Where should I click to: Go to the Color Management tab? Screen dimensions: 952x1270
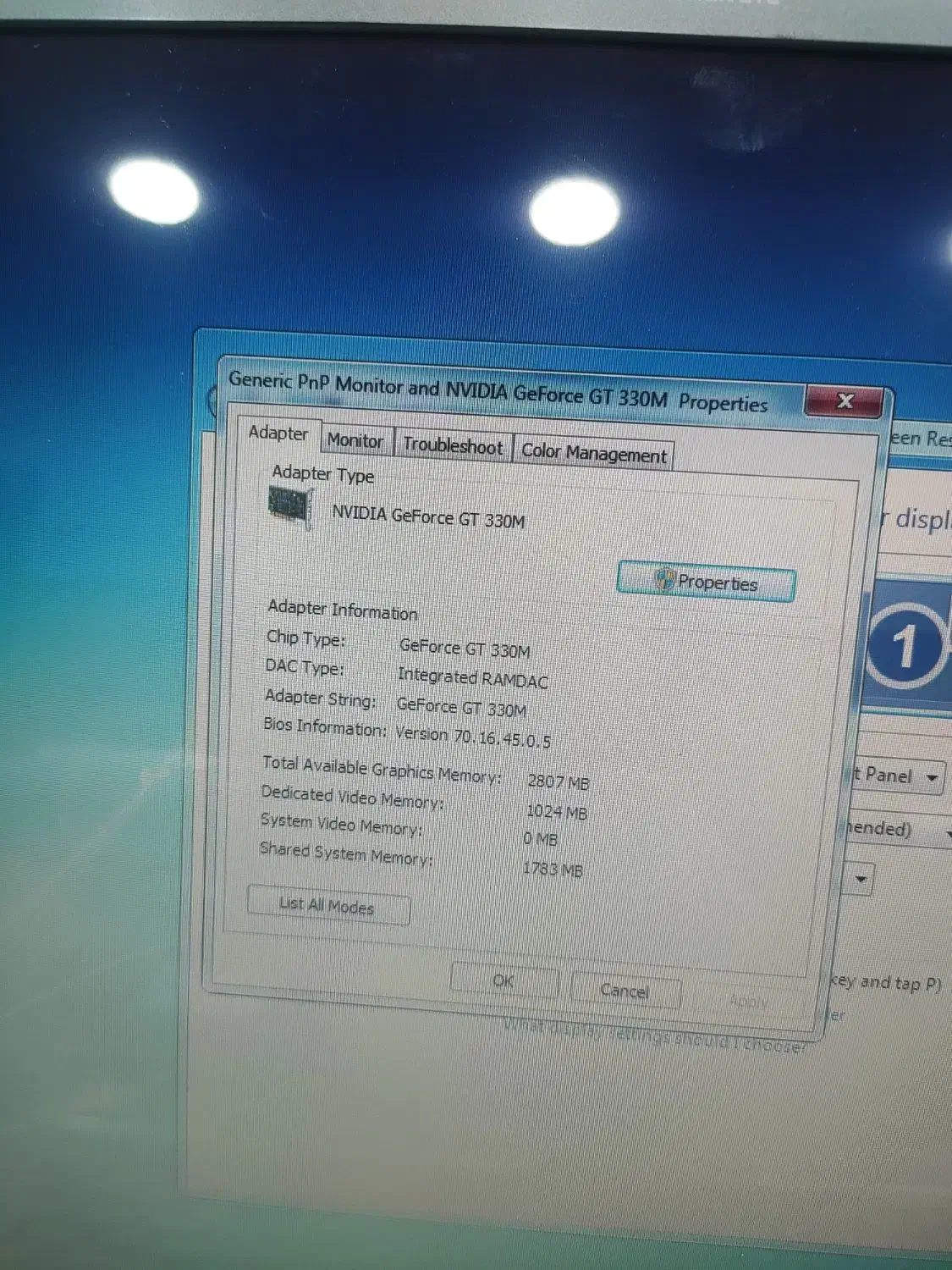(x=594, y=454)
